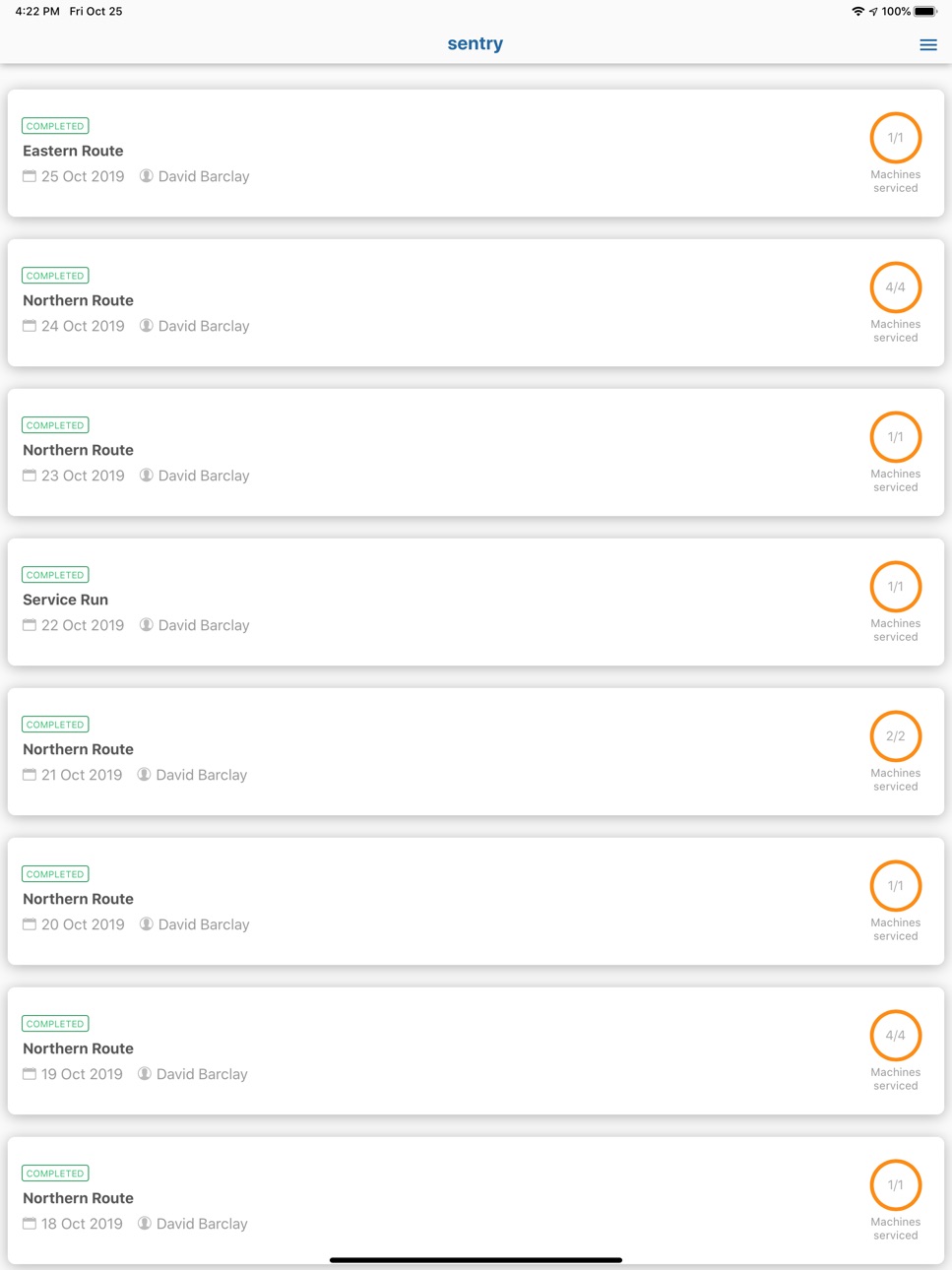Open the Eastern Route card
The height and width of the screenshot is (1270, 952).
tap(476, 154)
